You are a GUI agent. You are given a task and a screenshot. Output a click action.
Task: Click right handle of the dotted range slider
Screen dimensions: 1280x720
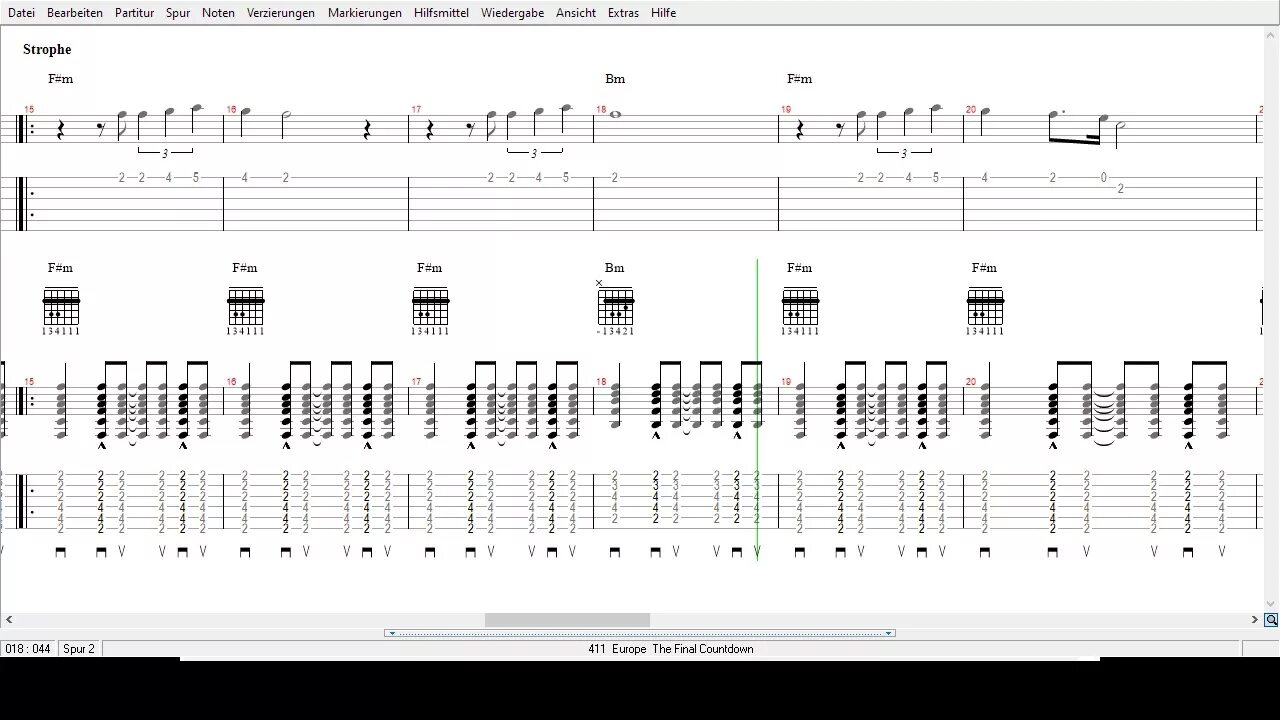pyautogui.click(x=888, y=633)
